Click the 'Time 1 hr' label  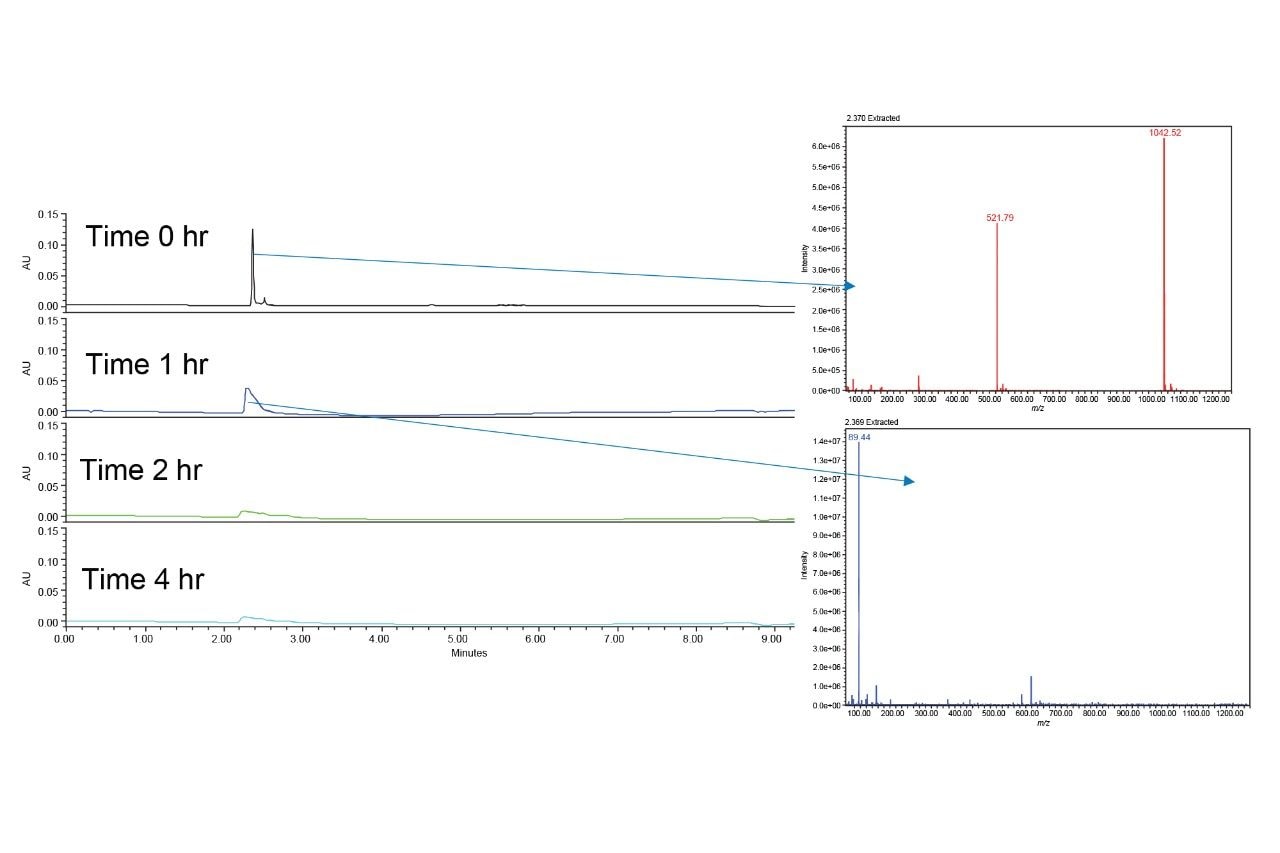[x=147, y=364]
